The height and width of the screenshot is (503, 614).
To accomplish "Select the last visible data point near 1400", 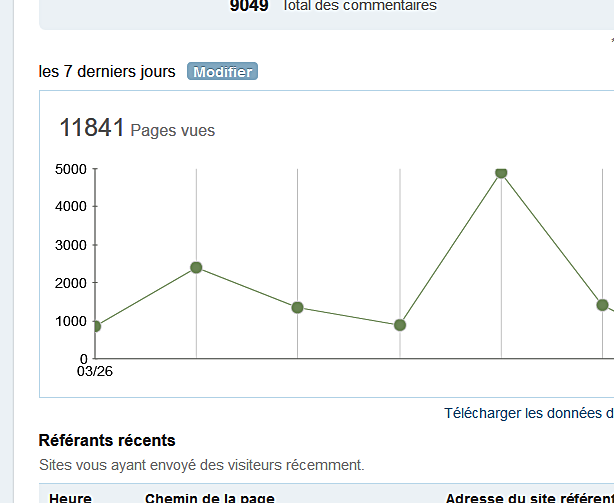I will pyautogui.click(x=602, y=305).
